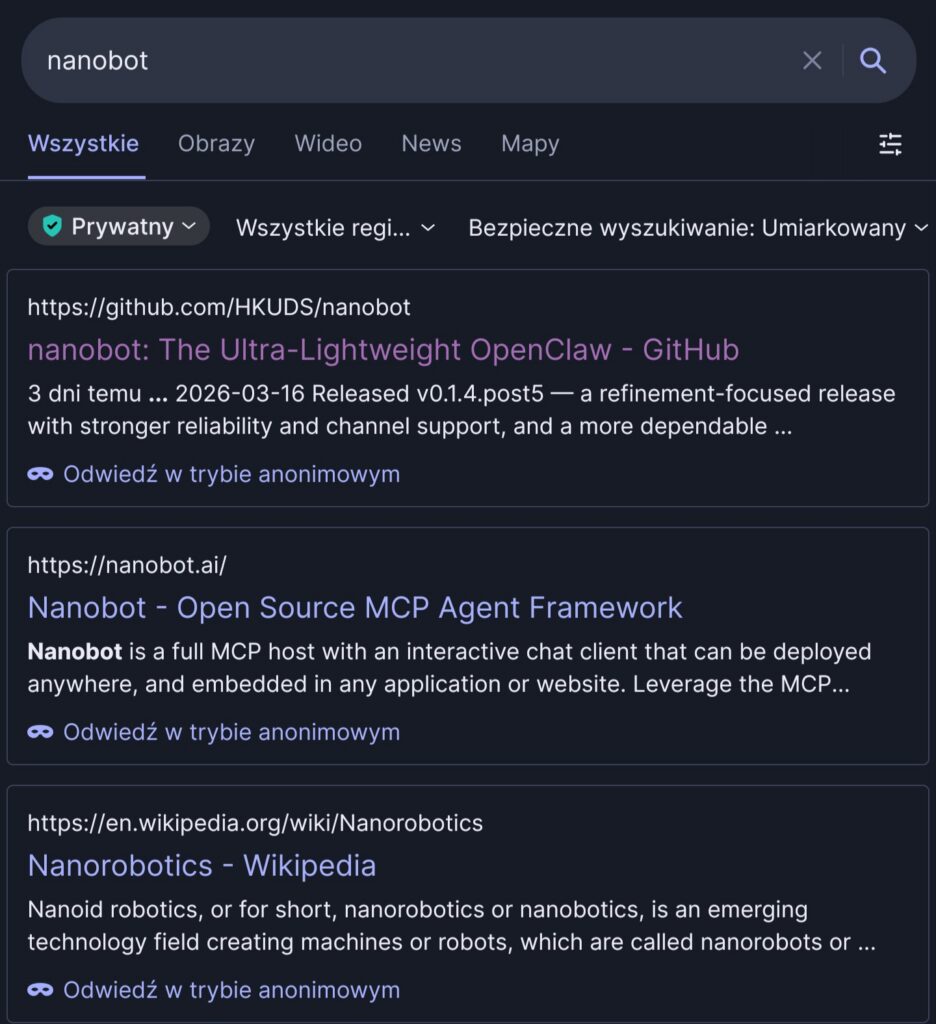The height and width of the screenshot is (1024, 936).
Task: Switch to the Wideo tab
Action: pyautogui.click(x=328, y=143)
